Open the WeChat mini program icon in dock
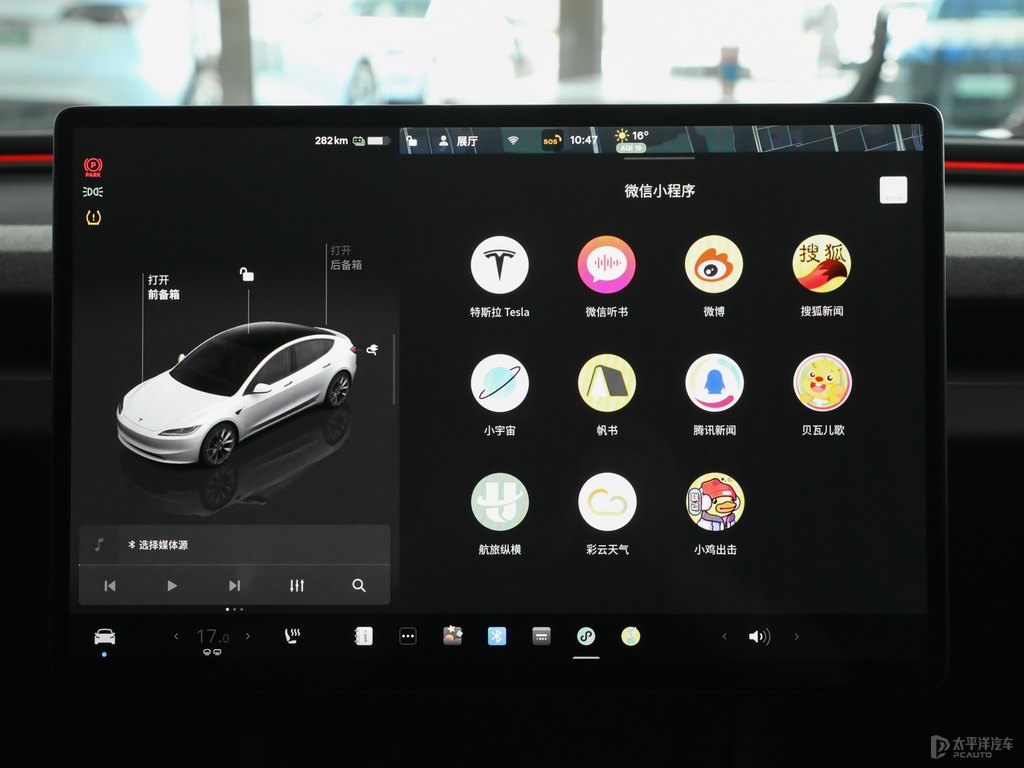 tap(586, 635)
